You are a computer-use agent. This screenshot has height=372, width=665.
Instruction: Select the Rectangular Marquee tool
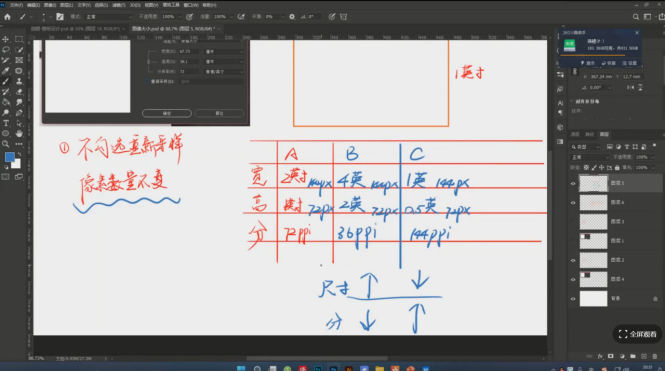19,39
